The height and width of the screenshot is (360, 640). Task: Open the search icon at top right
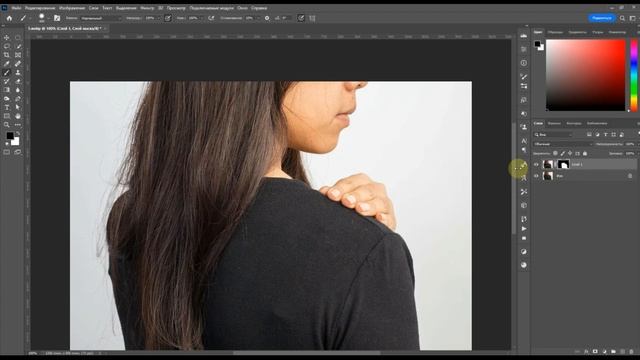622,18
